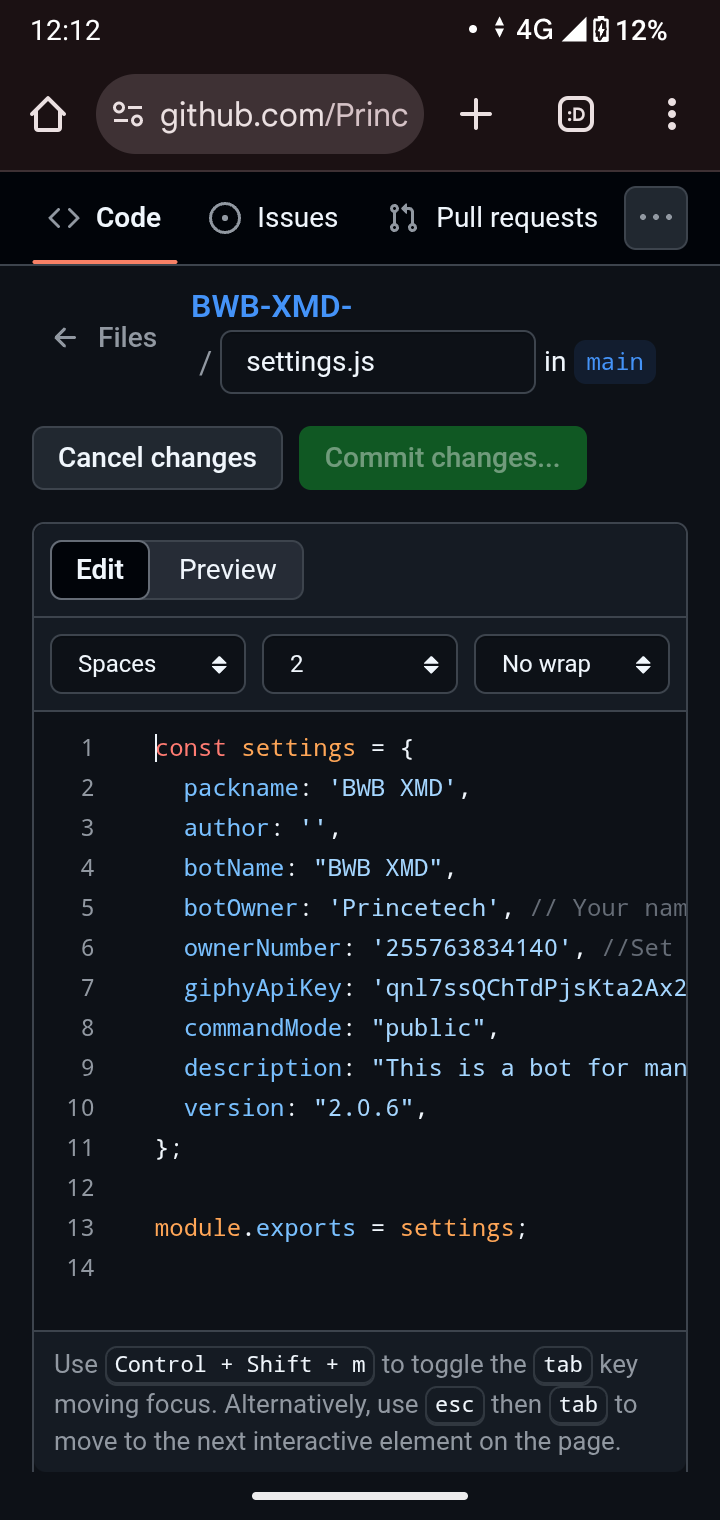This screenshot has height=1520, width=720.
Task: Click 'module.exports = settings;' line
Action: [341, 1228]
